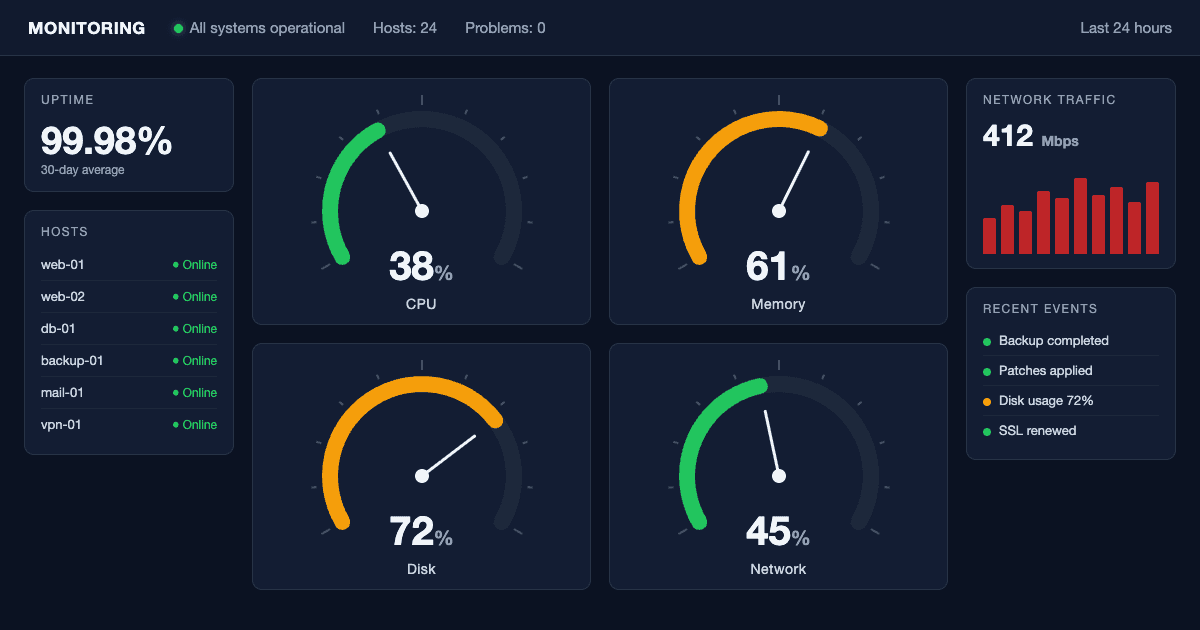
Task: Click the RECENT EVENTS panel heading
Action: [1040, 309]
